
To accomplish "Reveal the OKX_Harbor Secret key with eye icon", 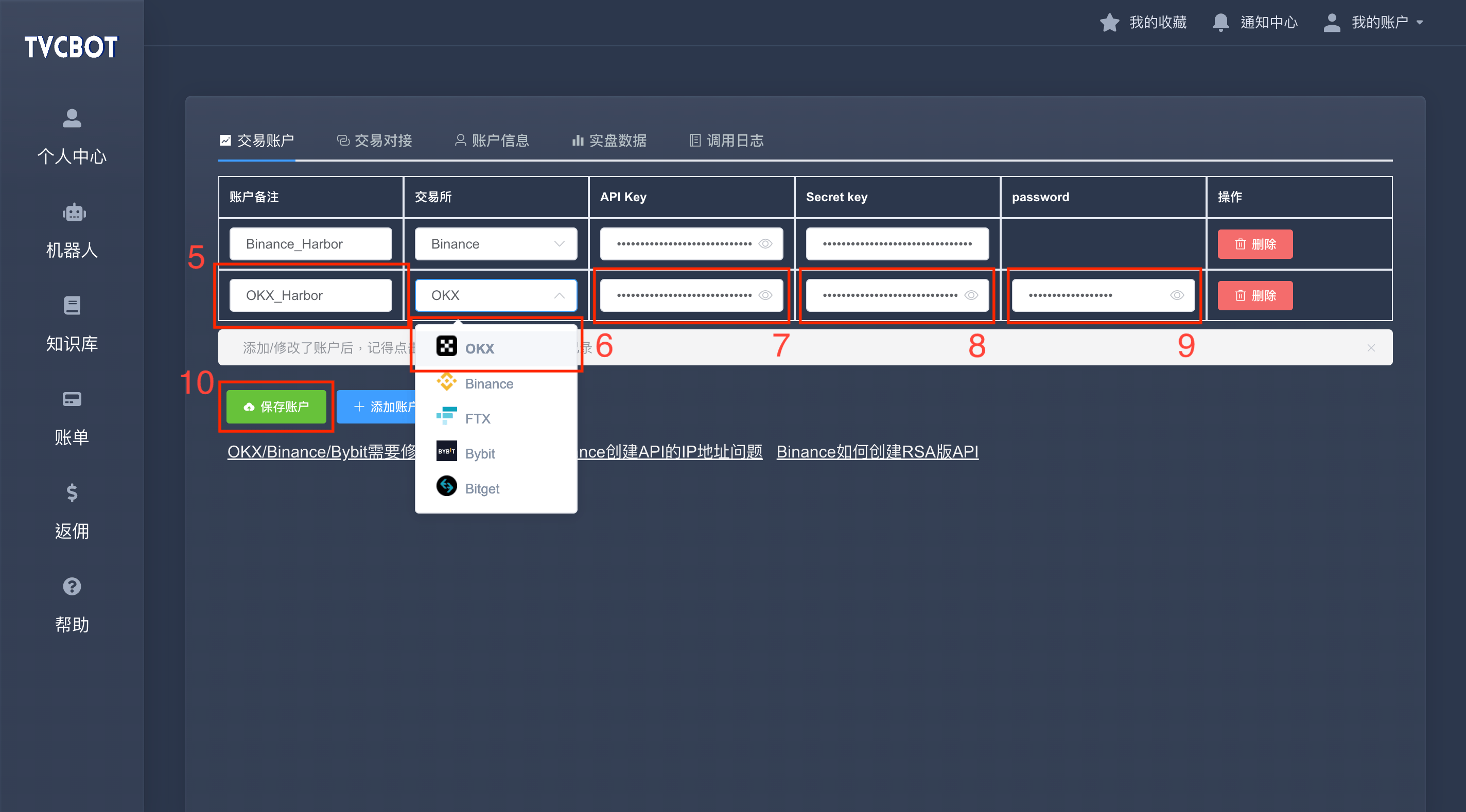I will pos(971,295).
